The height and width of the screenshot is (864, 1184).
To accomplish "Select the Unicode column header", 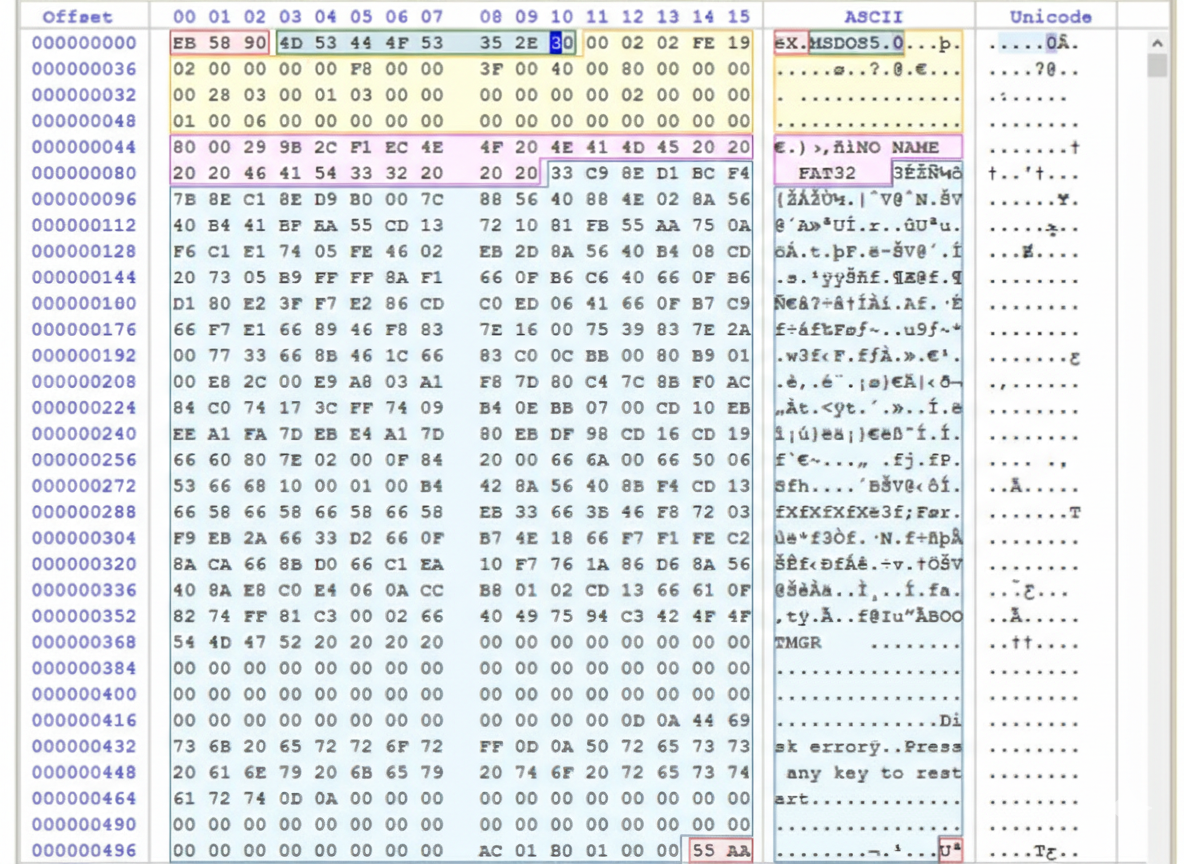I will pyautogui.click(x=1050, y=17).
